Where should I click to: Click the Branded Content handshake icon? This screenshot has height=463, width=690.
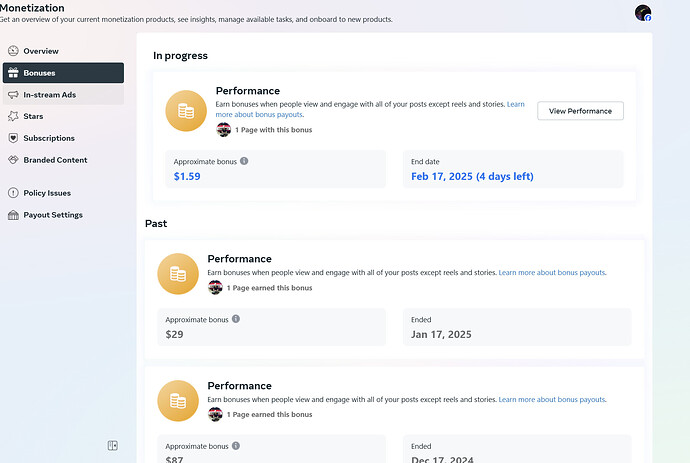click(13, 160)
